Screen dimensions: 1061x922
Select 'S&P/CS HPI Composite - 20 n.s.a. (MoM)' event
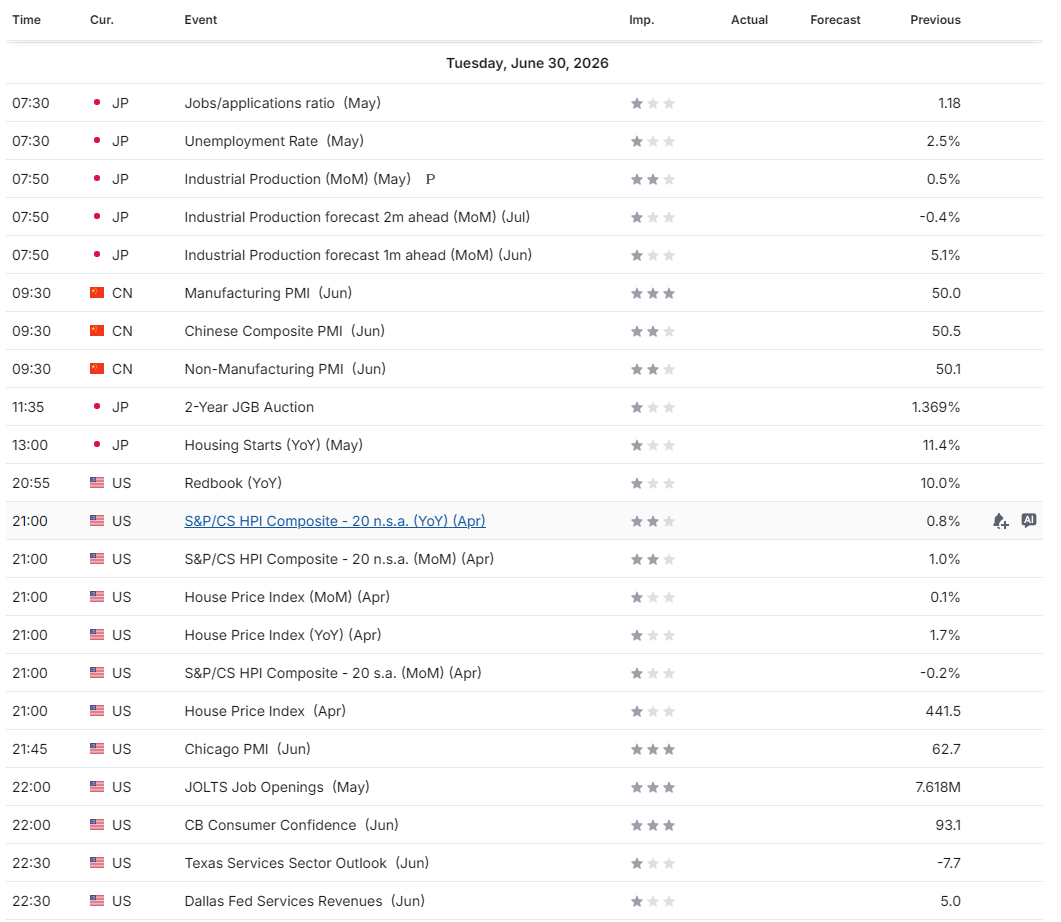[339, 559]
